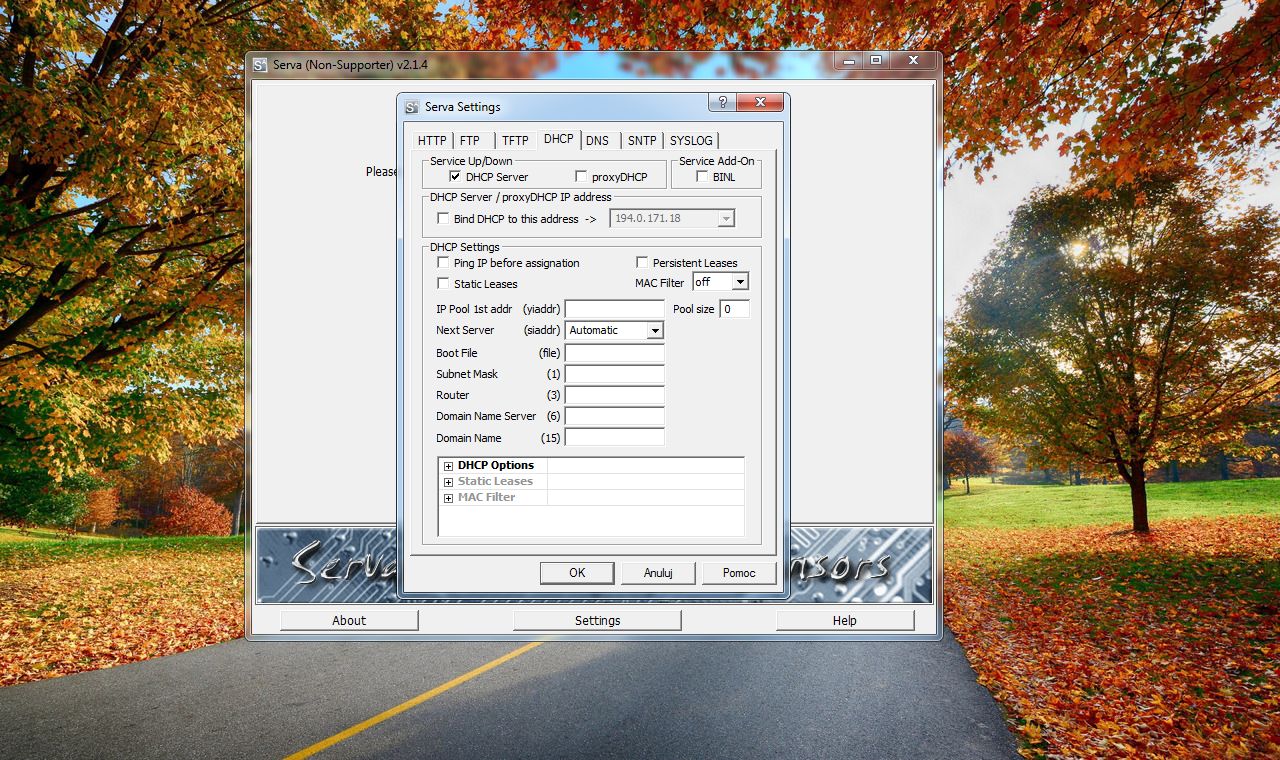Image resolution: width=1280 pixels, height=760 pixels.
Task: Click About in the Serva main window
Action: click(x=349, y=620)
